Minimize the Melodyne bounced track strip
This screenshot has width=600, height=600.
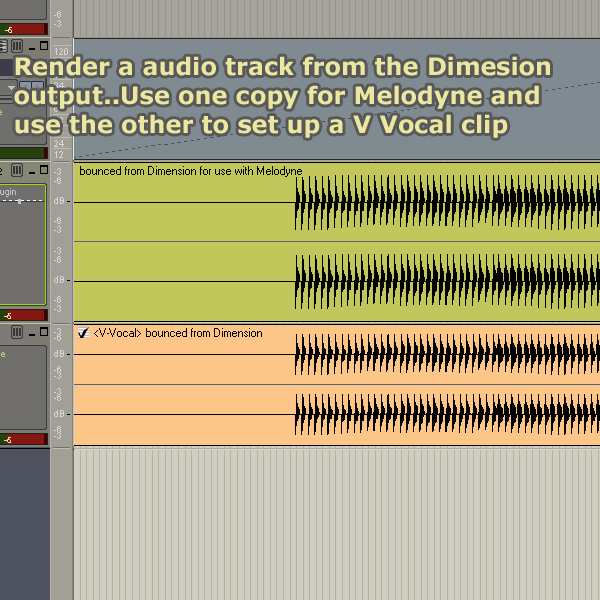31,169
